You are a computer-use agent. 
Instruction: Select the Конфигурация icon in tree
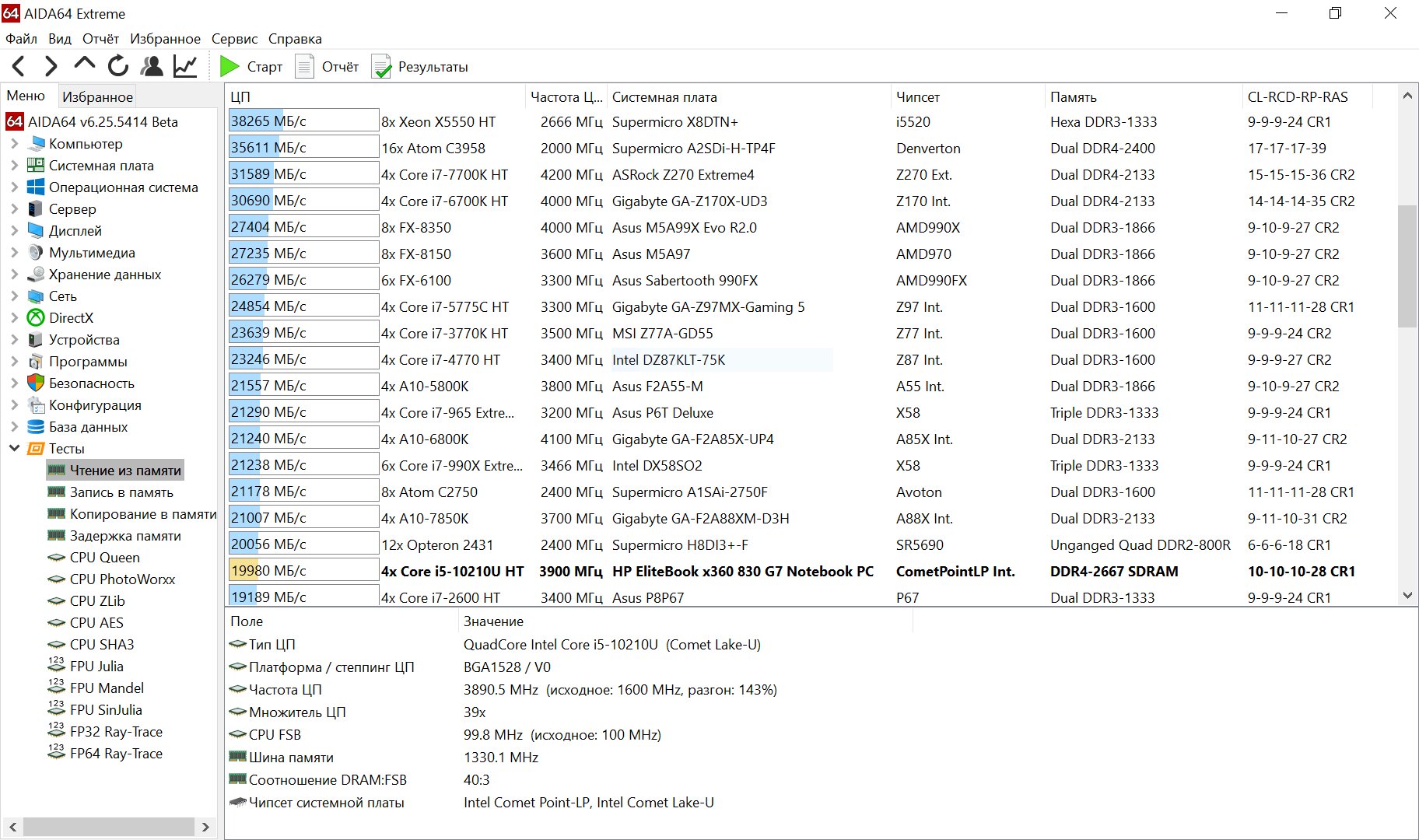coord(36,405)
